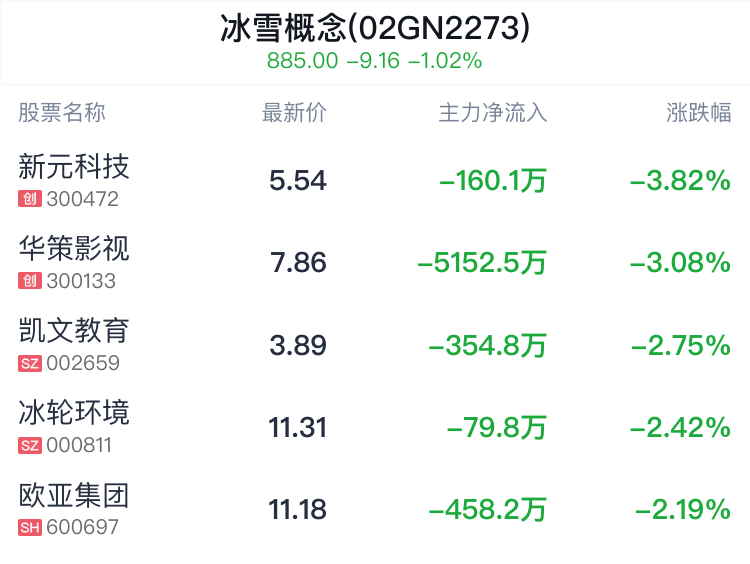Click the 股票名称 column header
This screenshot has width=750, height=564.
point(62,113)
